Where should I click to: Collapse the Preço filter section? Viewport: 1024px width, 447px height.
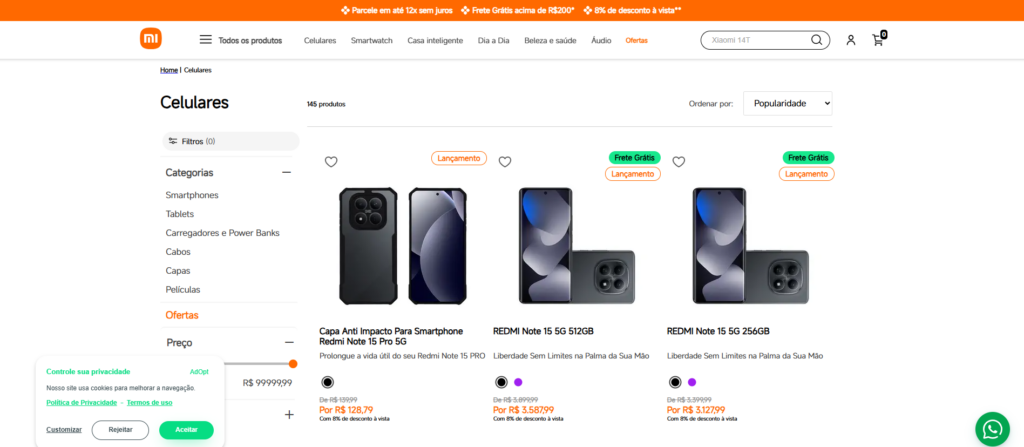(287, 342)
